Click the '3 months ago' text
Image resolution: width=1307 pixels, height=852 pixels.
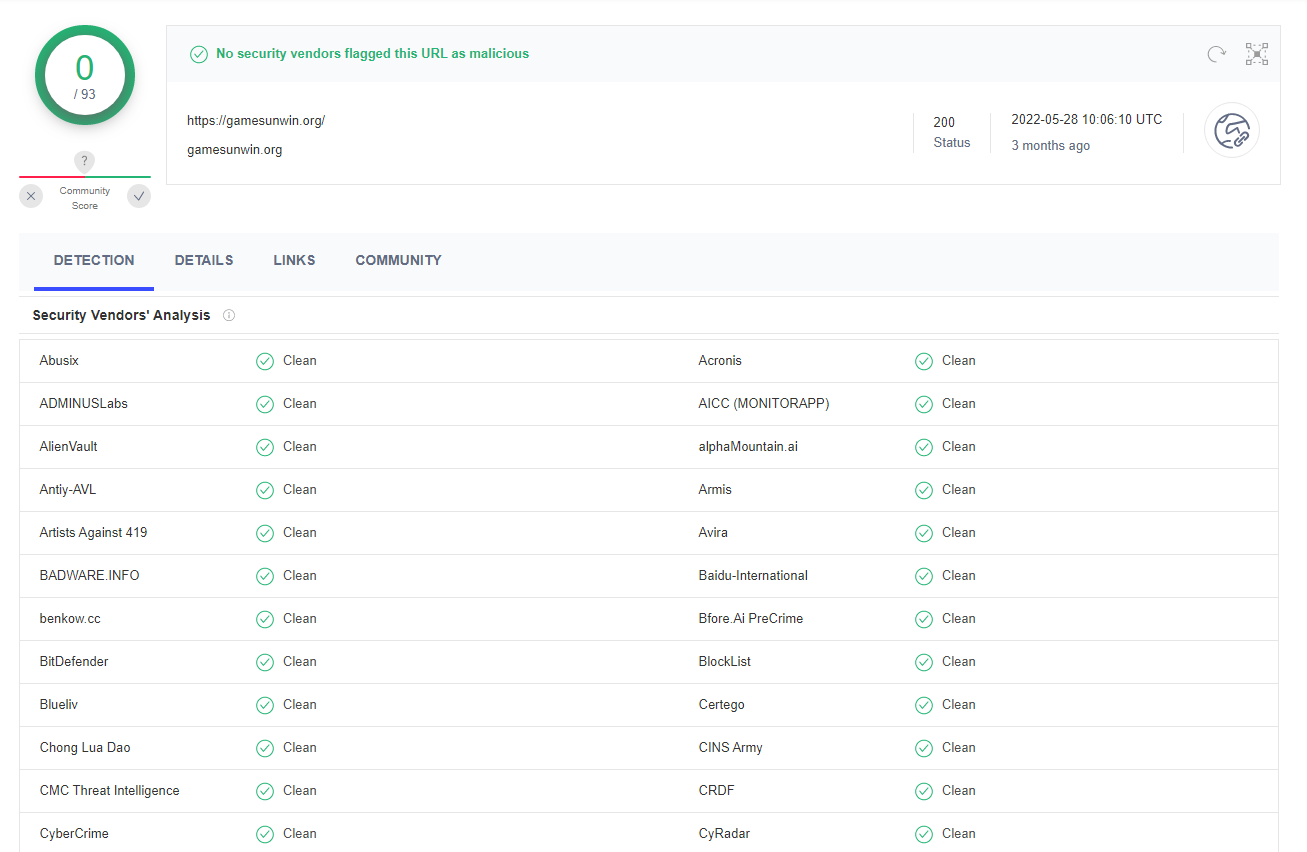(x=1050, y=146)
